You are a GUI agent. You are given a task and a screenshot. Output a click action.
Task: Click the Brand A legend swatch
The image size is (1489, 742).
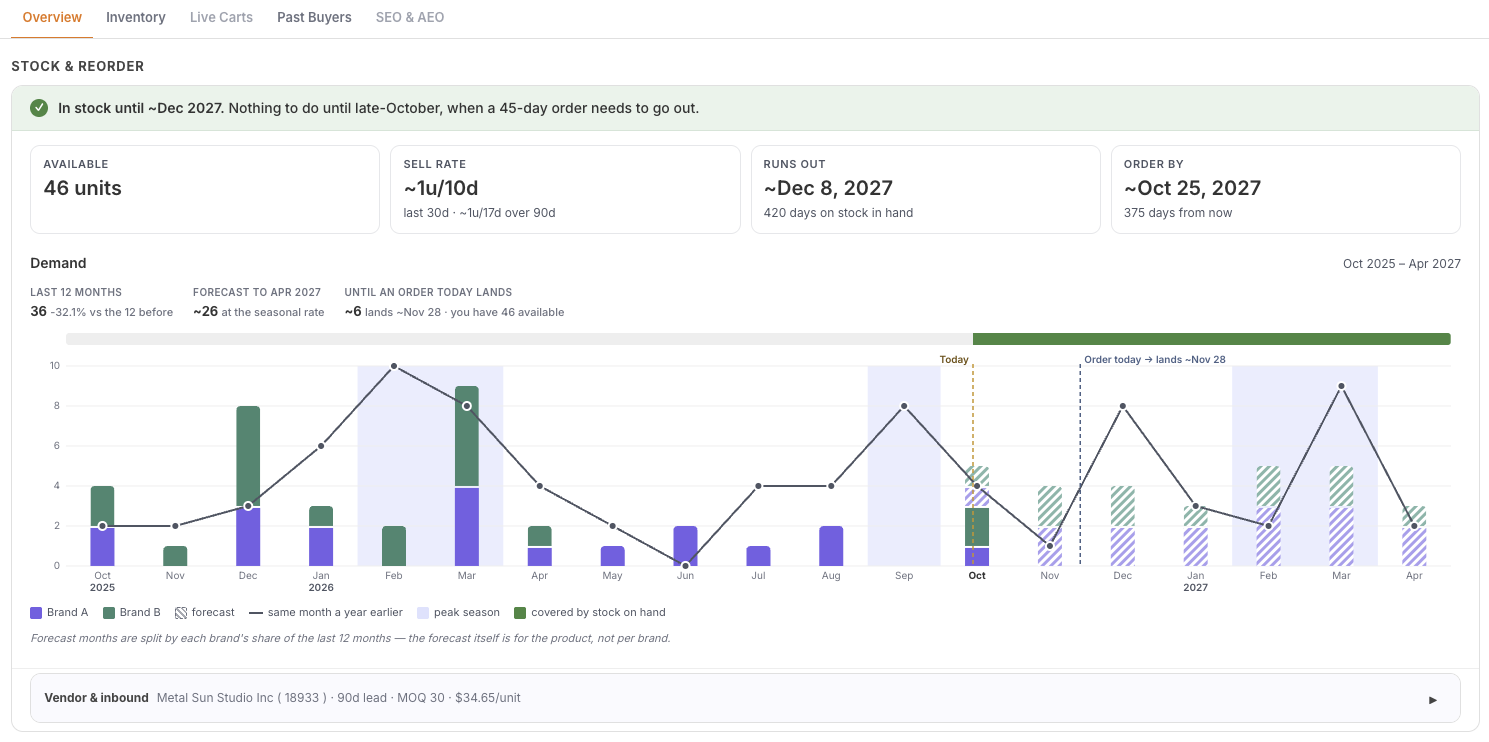point(37,613)
